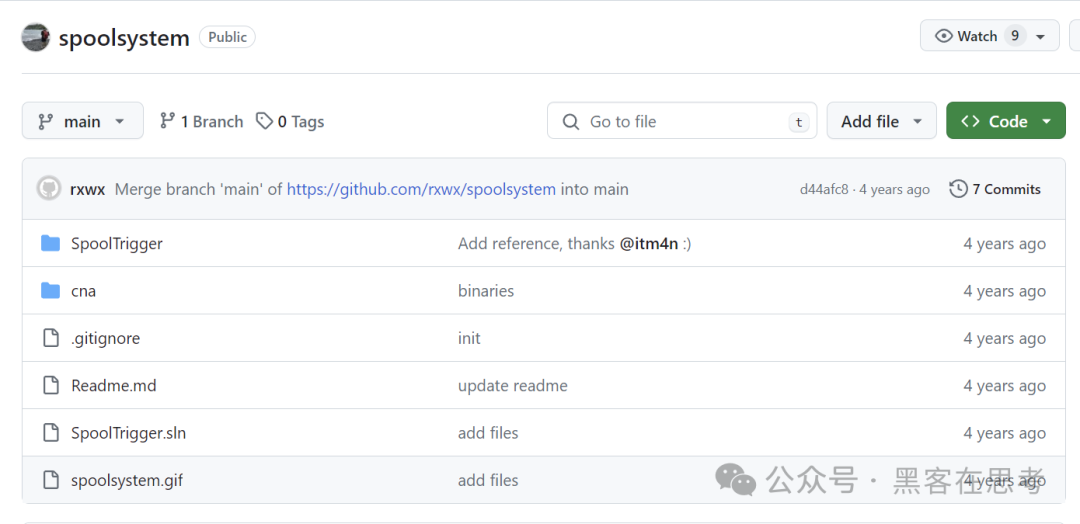Open the rxwx author link
This screenshot has height=524, width=1080.
coord(87,189)
